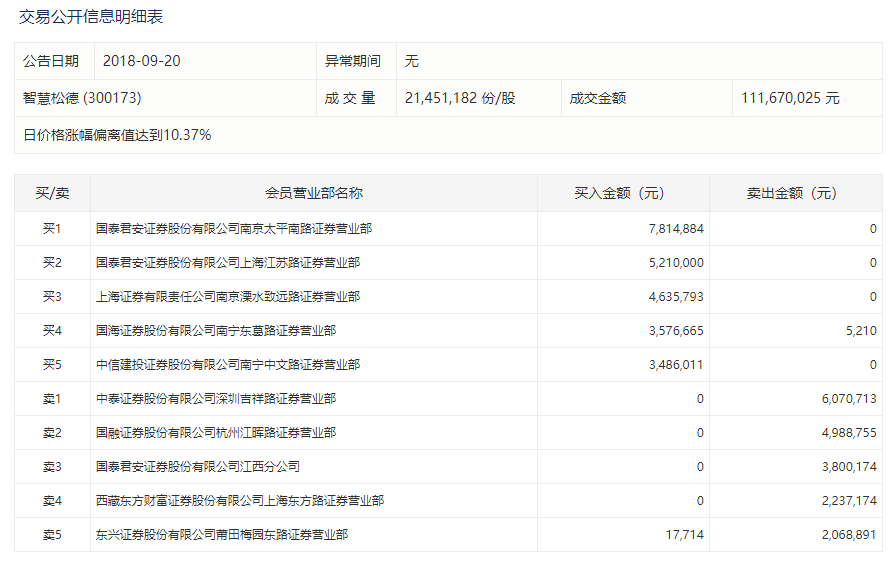Click the 卖出金额（元） column header

796,193
